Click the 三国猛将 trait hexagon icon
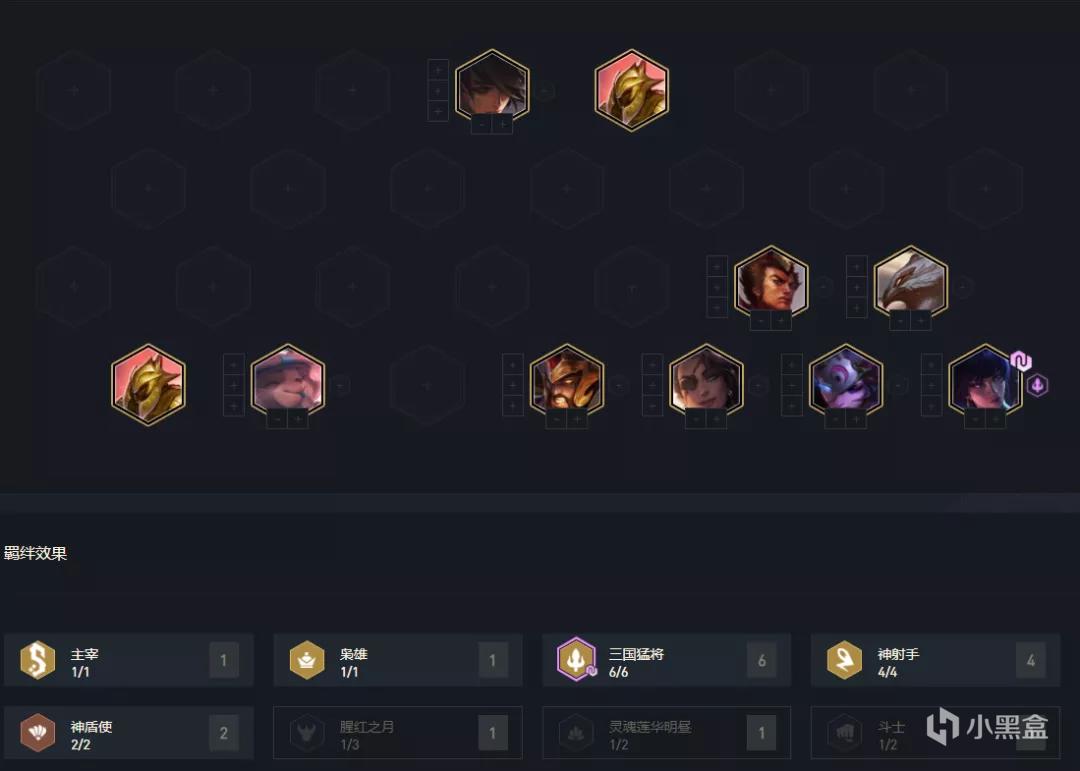The height and width of the screenshot is (771, 1080). click(x=576, y=659)
